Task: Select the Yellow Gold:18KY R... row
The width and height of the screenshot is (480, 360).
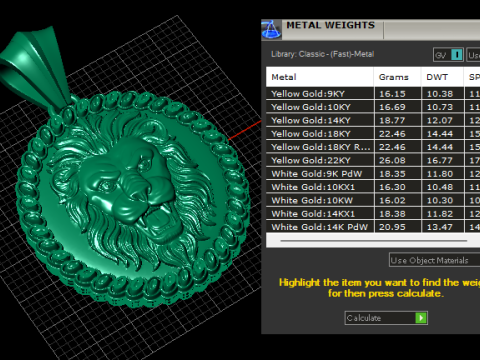Action: click(x=373, y=147)
